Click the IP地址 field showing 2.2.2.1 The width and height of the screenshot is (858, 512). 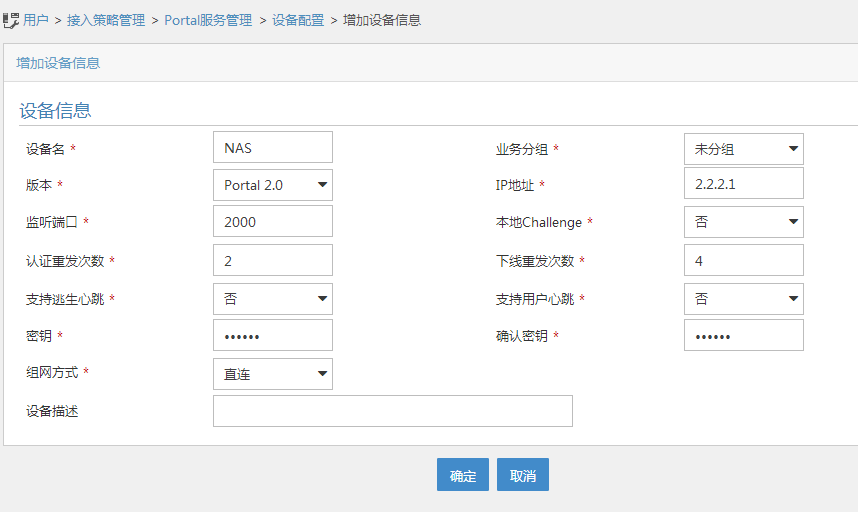click(743, 185)
